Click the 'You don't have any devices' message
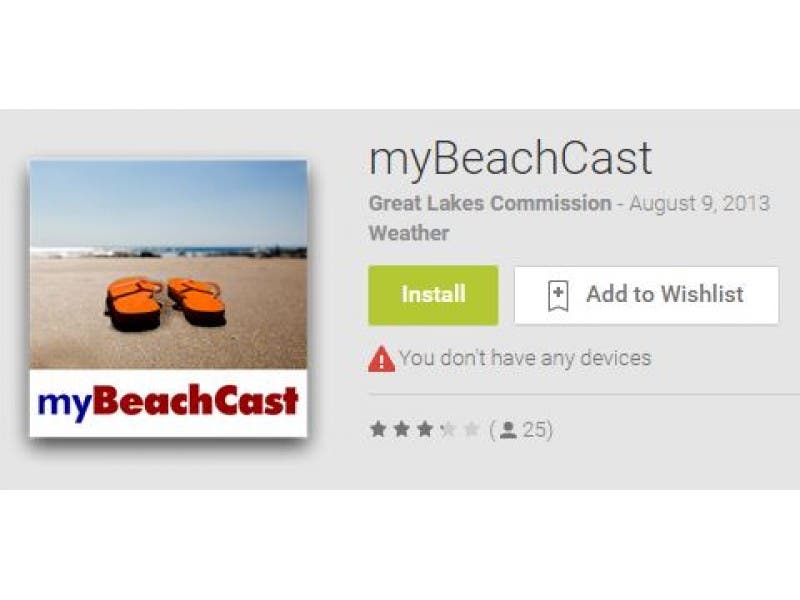800x600 pixels. tap(525, 358)
